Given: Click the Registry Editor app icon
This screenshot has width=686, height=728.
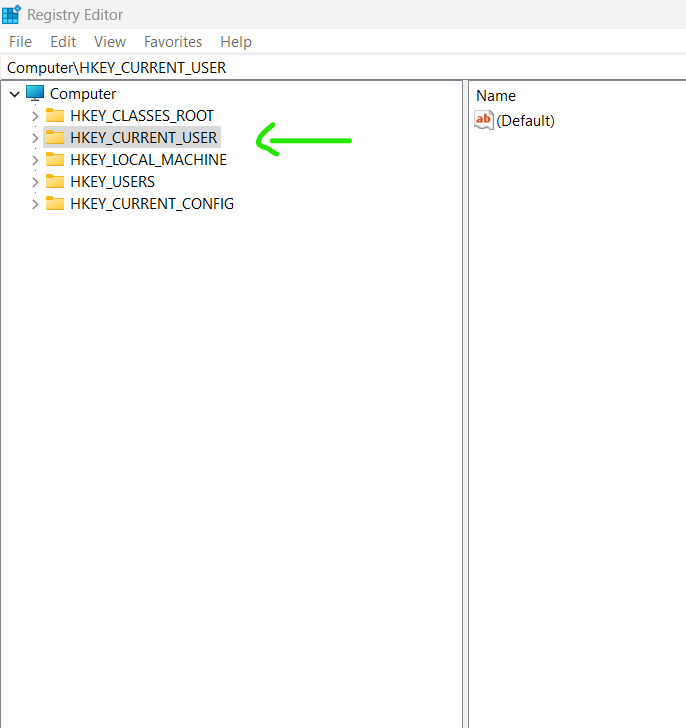Looking at the screenshot, I should [11, 14].
